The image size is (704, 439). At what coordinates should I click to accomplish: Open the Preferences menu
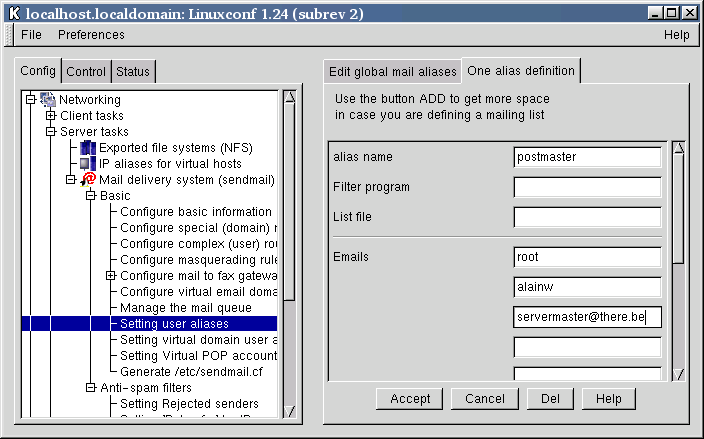coord(91,35)
